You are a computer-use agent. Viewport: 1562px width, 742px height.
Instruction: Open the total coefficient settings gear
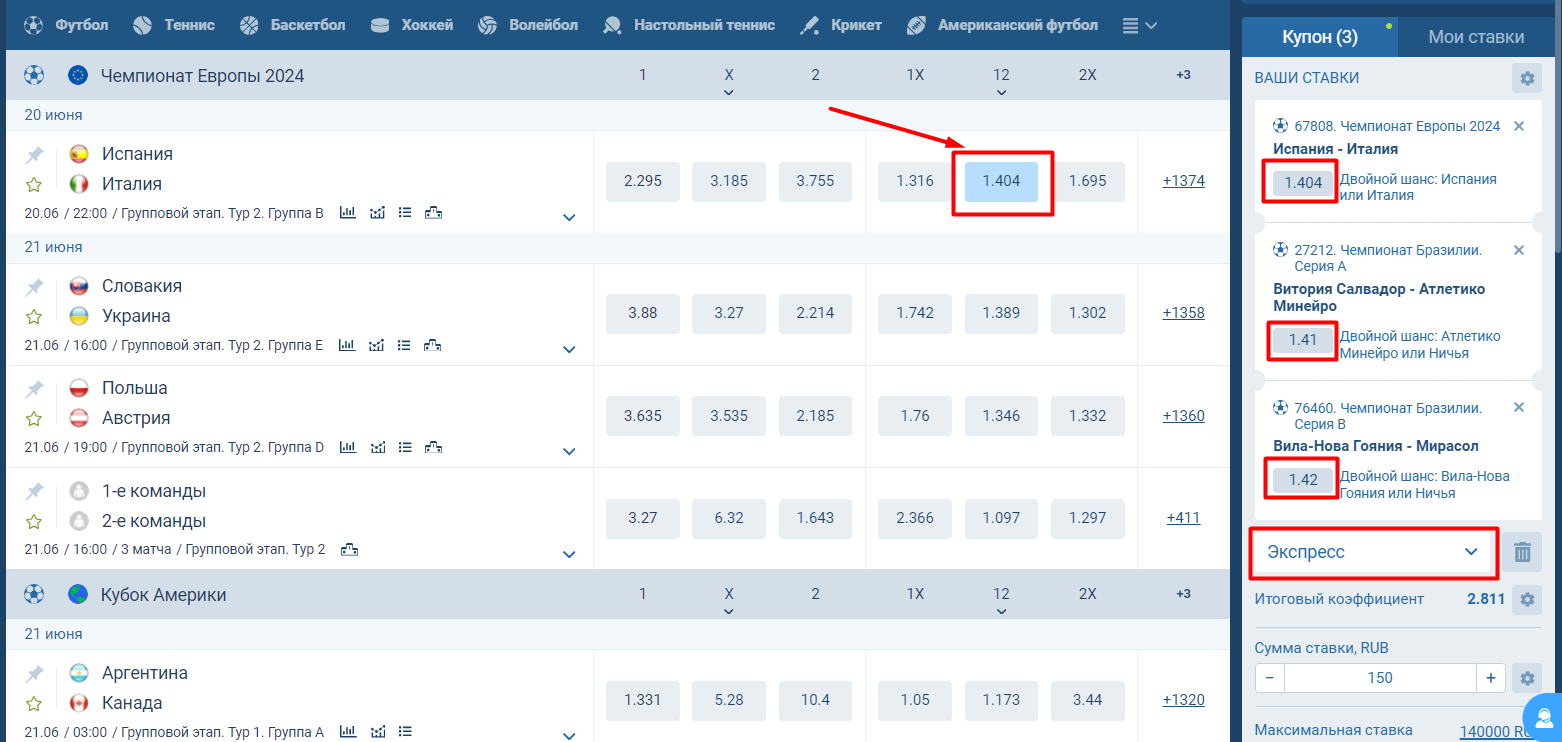1526,600
